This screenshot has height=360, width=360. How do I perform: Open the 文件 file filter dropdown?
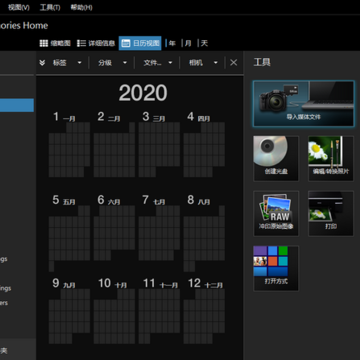[158, 63]
